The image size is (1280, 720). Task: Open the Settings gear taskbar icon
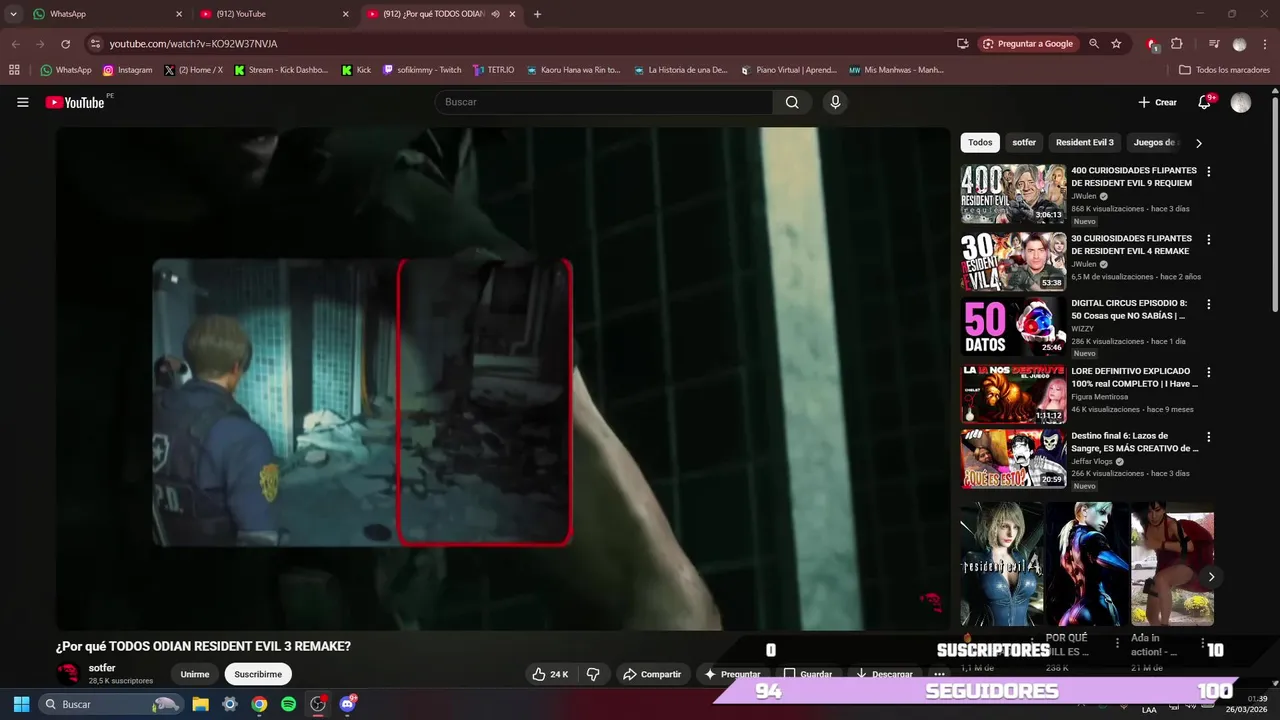[229, 704]
